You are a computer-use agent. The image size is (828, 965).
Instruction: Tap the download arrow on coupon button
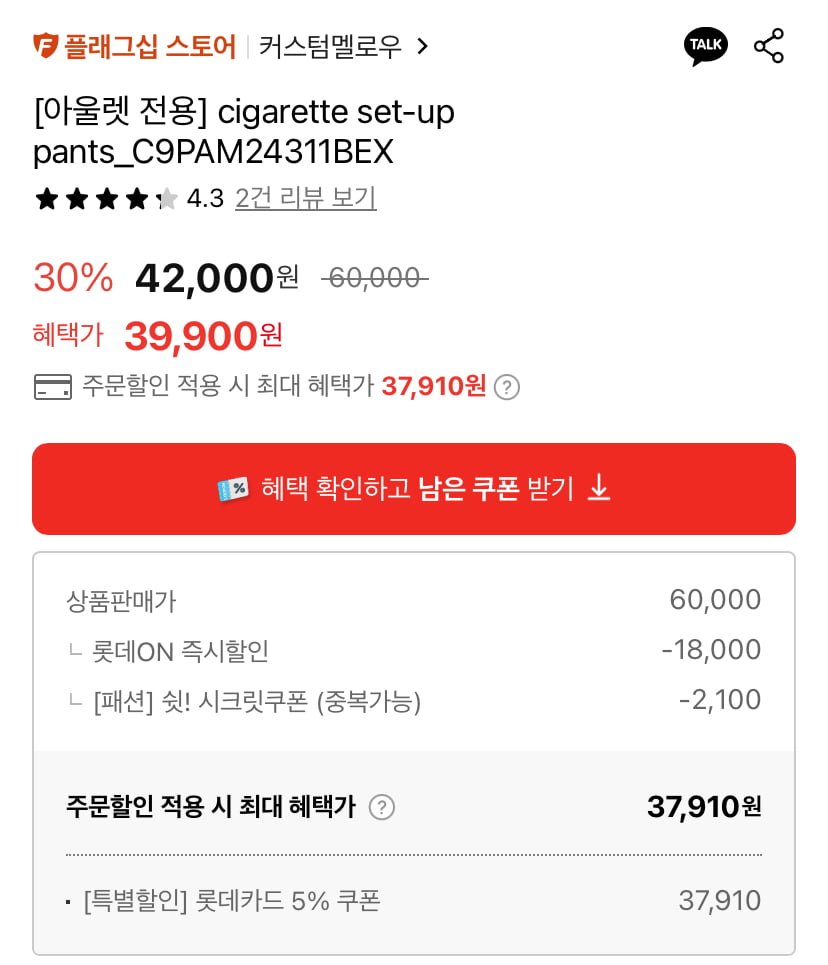pyautogui.click(x=599, y=488)
